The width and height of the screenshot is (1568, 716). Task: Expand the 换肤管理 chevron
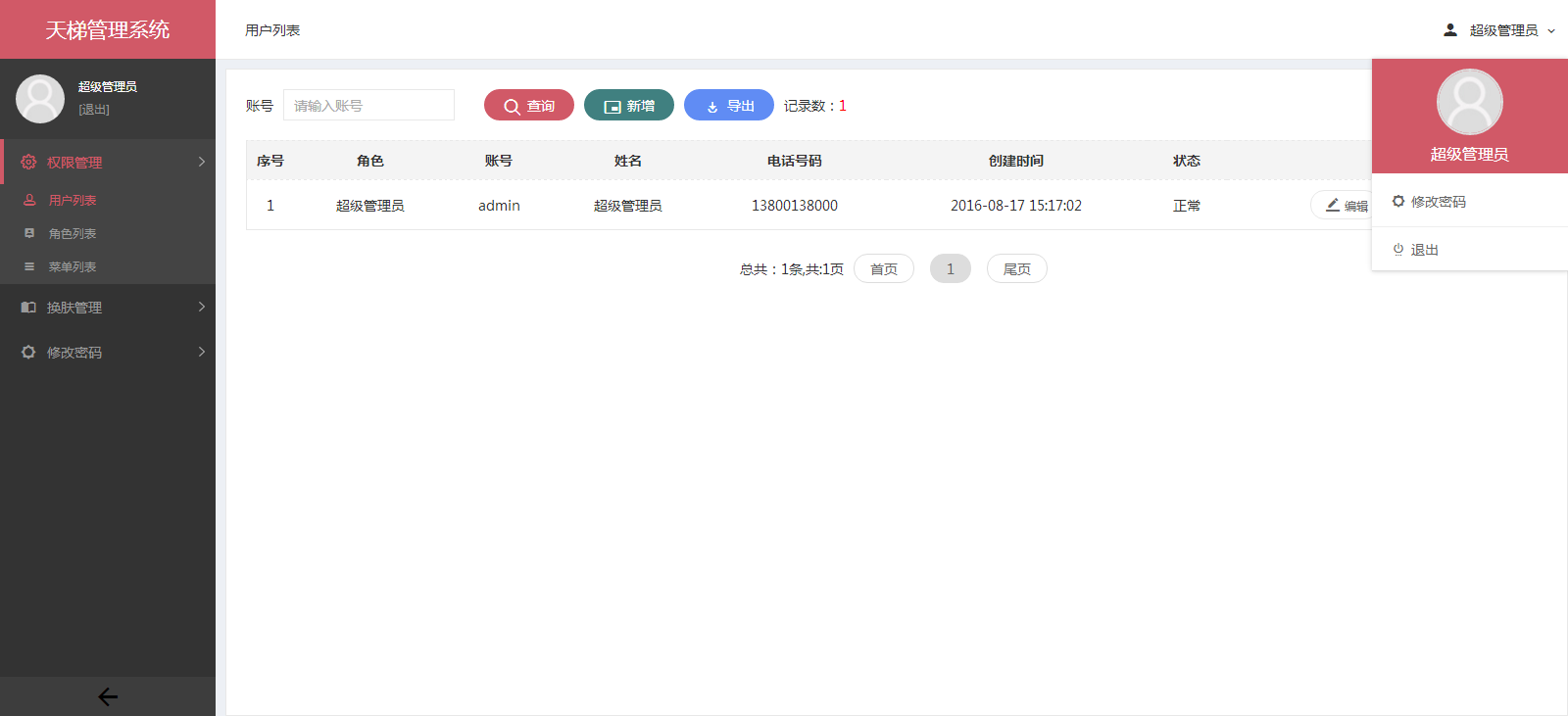[202, 307]
